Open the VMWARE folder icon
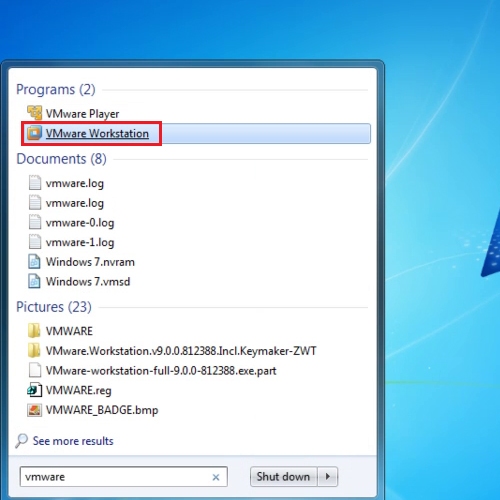Viewport: 500px width, 500px height. 34,330
